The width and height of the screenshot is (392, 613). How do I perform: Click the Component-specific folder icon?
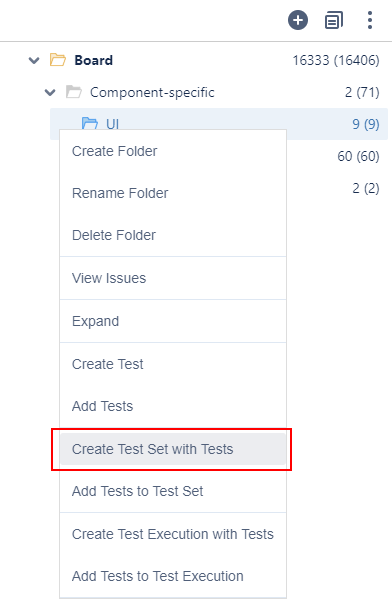(74, 92)
